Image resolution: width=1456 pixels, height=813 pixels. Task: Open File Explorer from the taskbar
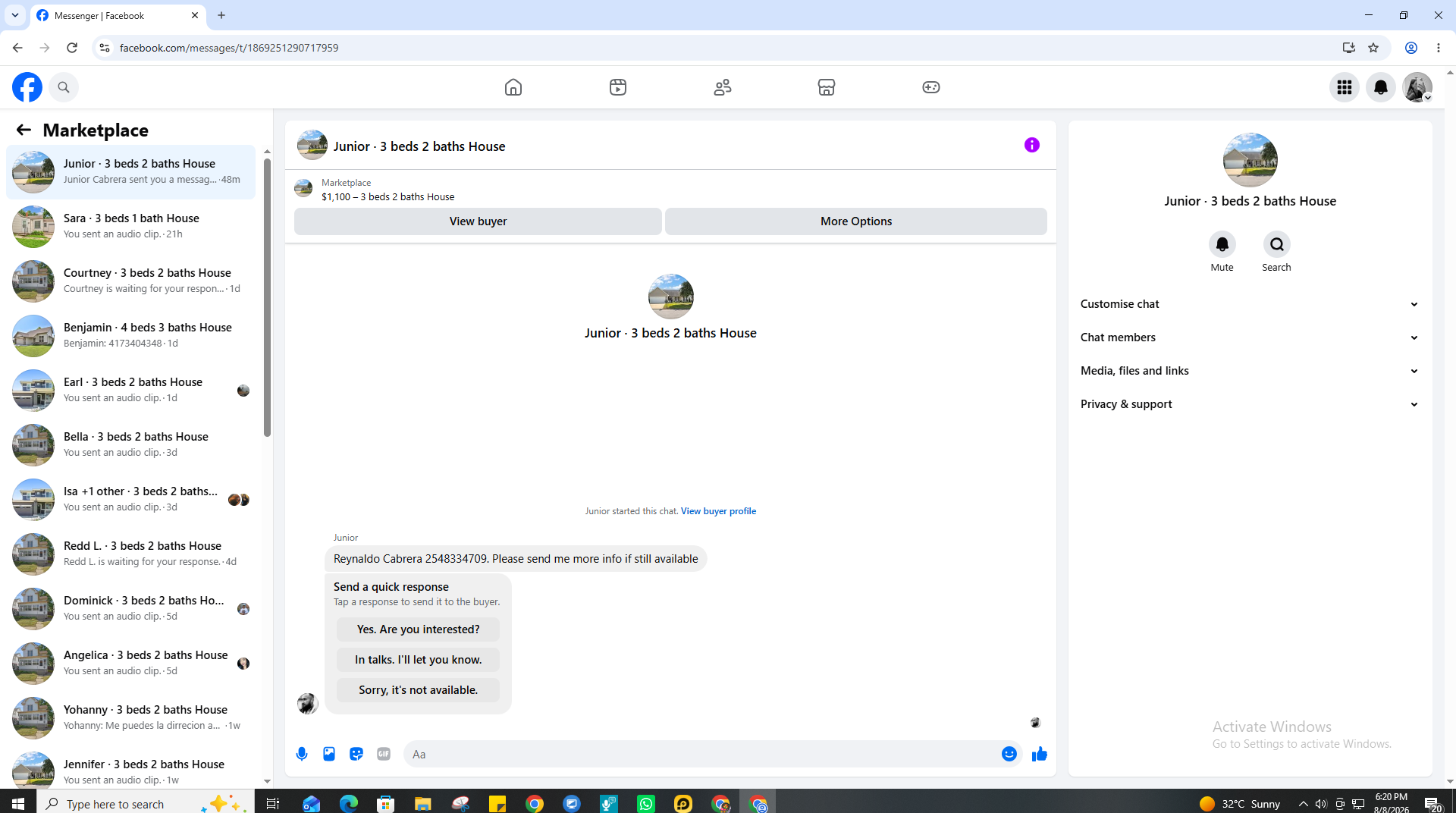(422, 804)
